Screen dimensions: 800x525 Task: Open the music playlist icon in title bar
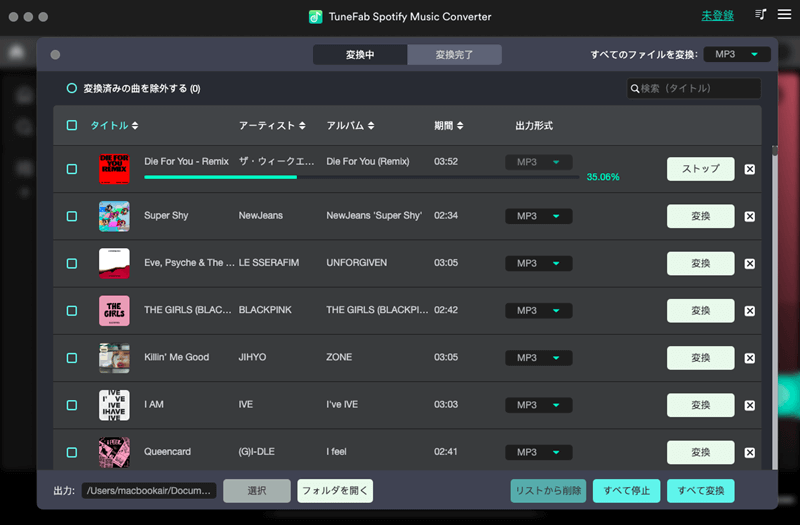760,14
